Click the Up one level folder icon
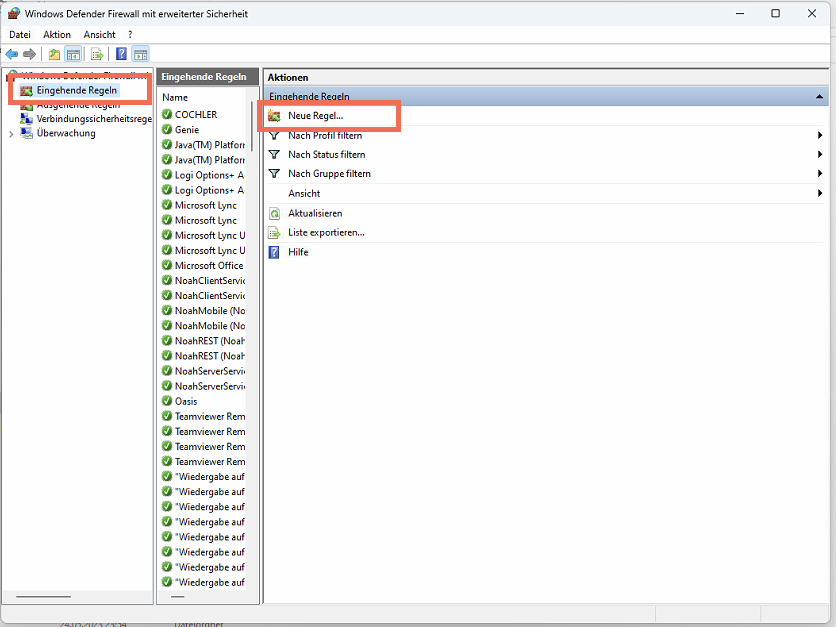 click(54, 54)
